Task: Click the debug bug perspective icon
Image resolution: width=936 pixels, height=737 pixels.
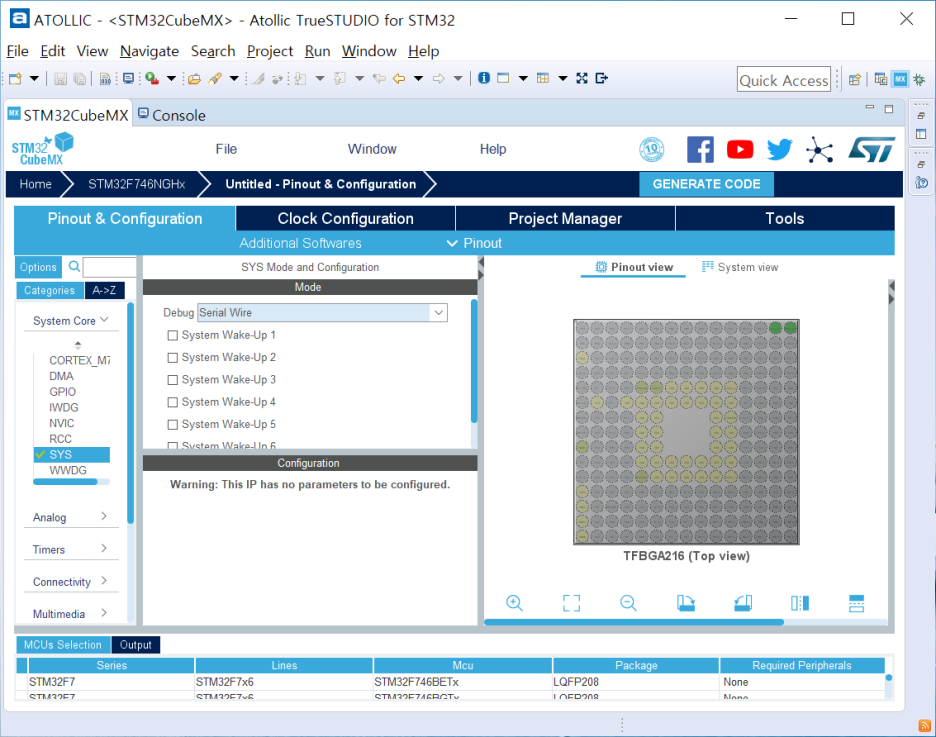Action: 919,79
